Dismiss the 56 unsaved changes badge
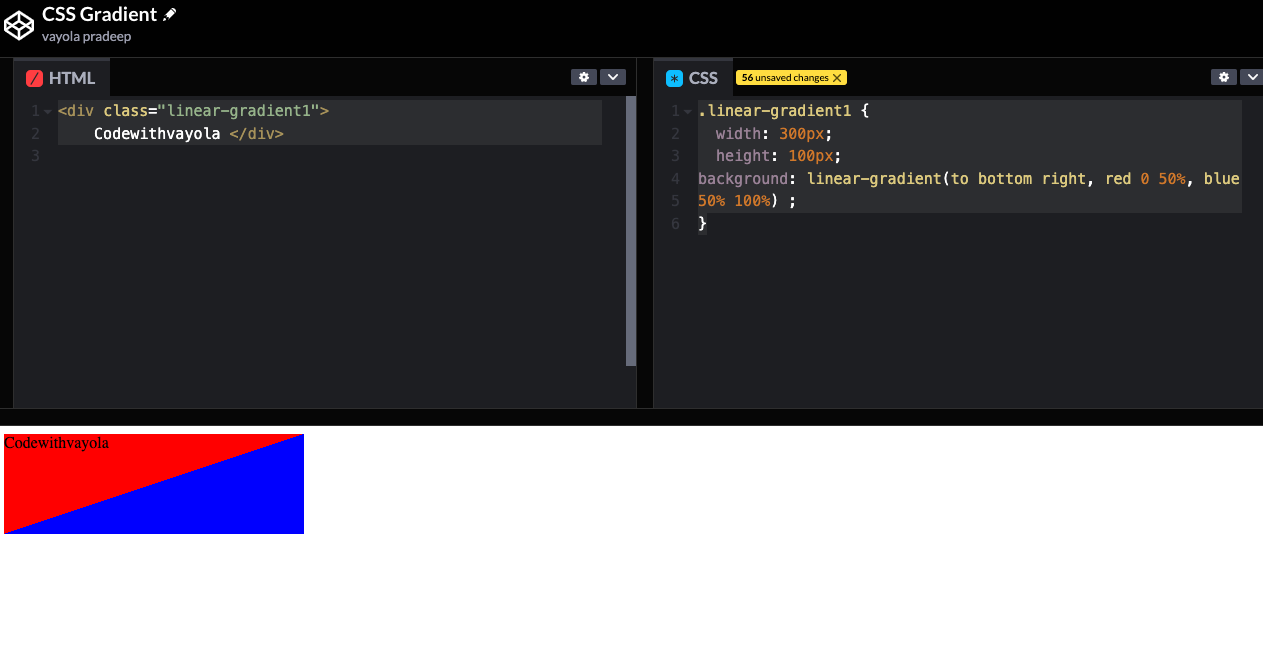The width and height of the screenshot is (1263, 672). (837, 78)
